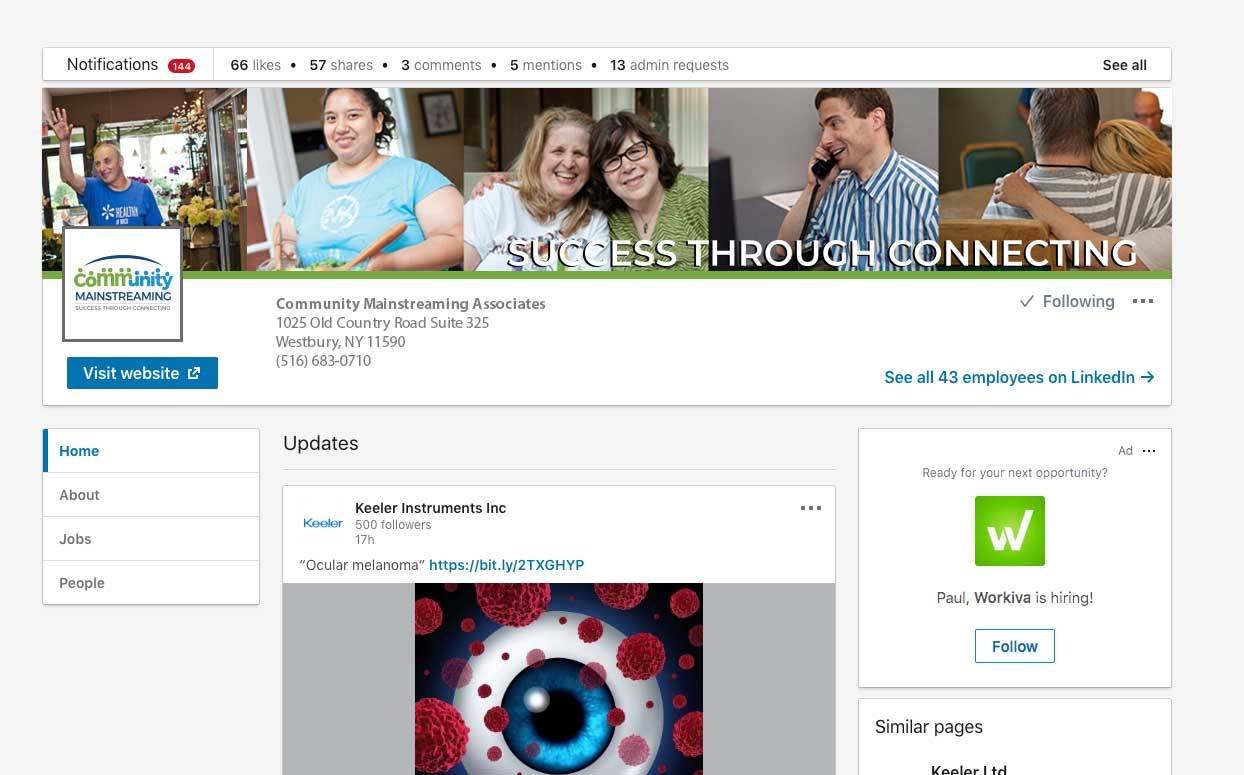
Task: Switch to the Jobs tab
Action: (151, 539)
